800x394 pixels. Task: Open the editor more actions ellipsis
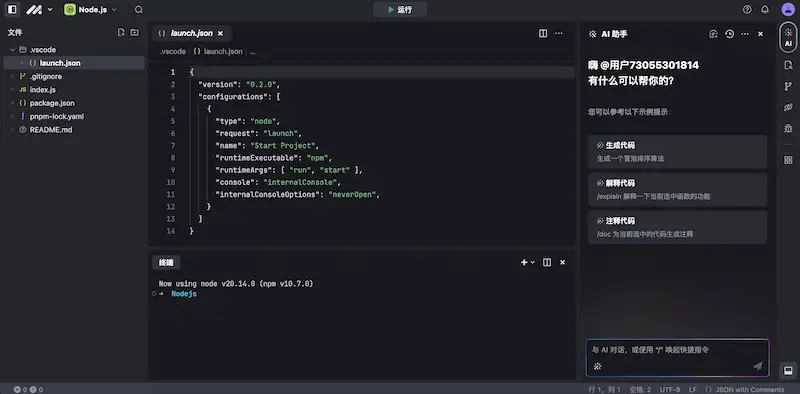tap(559, 33)
